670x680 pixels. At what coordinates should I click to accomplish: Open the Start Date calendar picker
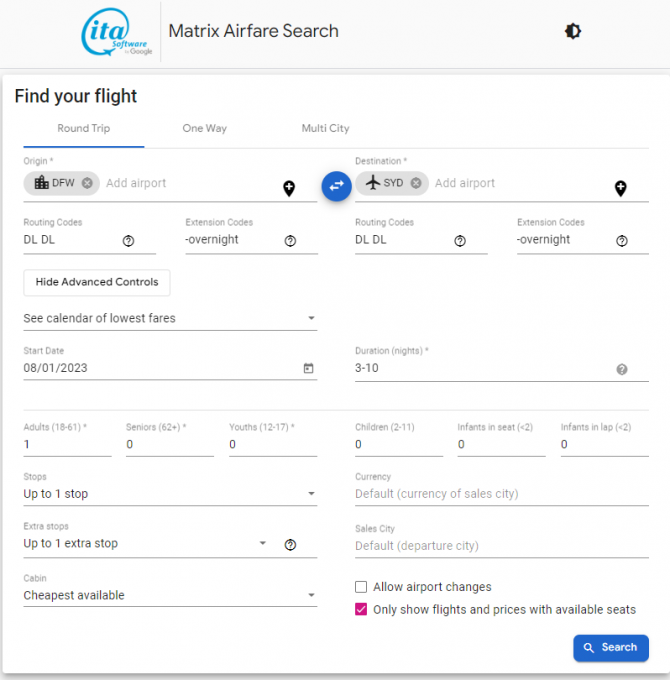[x=308, y=368]
